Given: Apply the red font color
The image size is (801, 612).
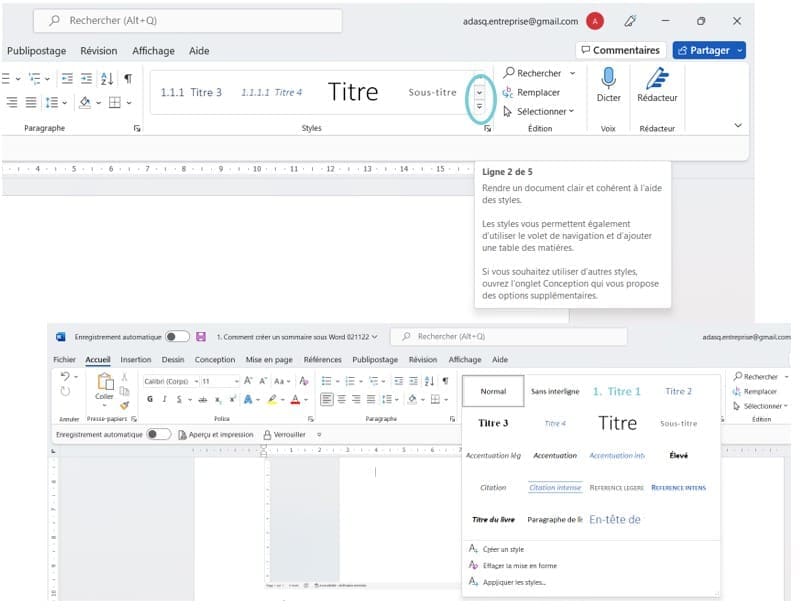Looking at the screenshot, I should 295,399.
